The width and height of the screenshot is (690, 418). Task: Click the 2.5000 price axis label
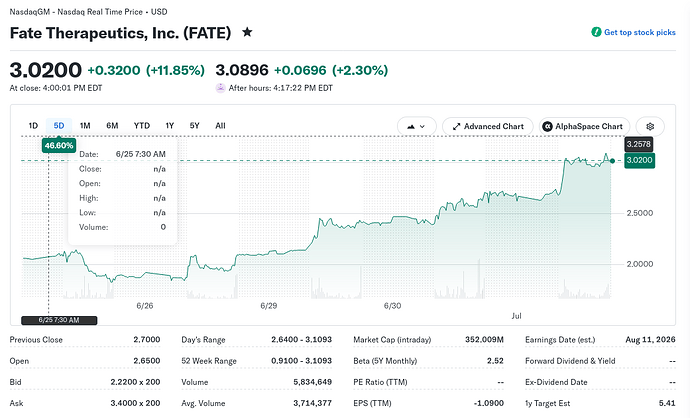pos(640,213)
